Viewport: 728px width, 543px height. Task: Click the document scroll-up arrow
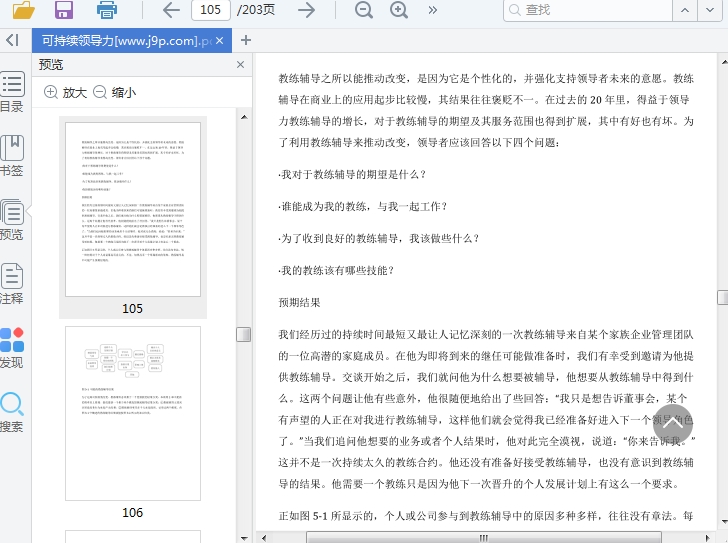pyautogui.click(x=724, y=61)
